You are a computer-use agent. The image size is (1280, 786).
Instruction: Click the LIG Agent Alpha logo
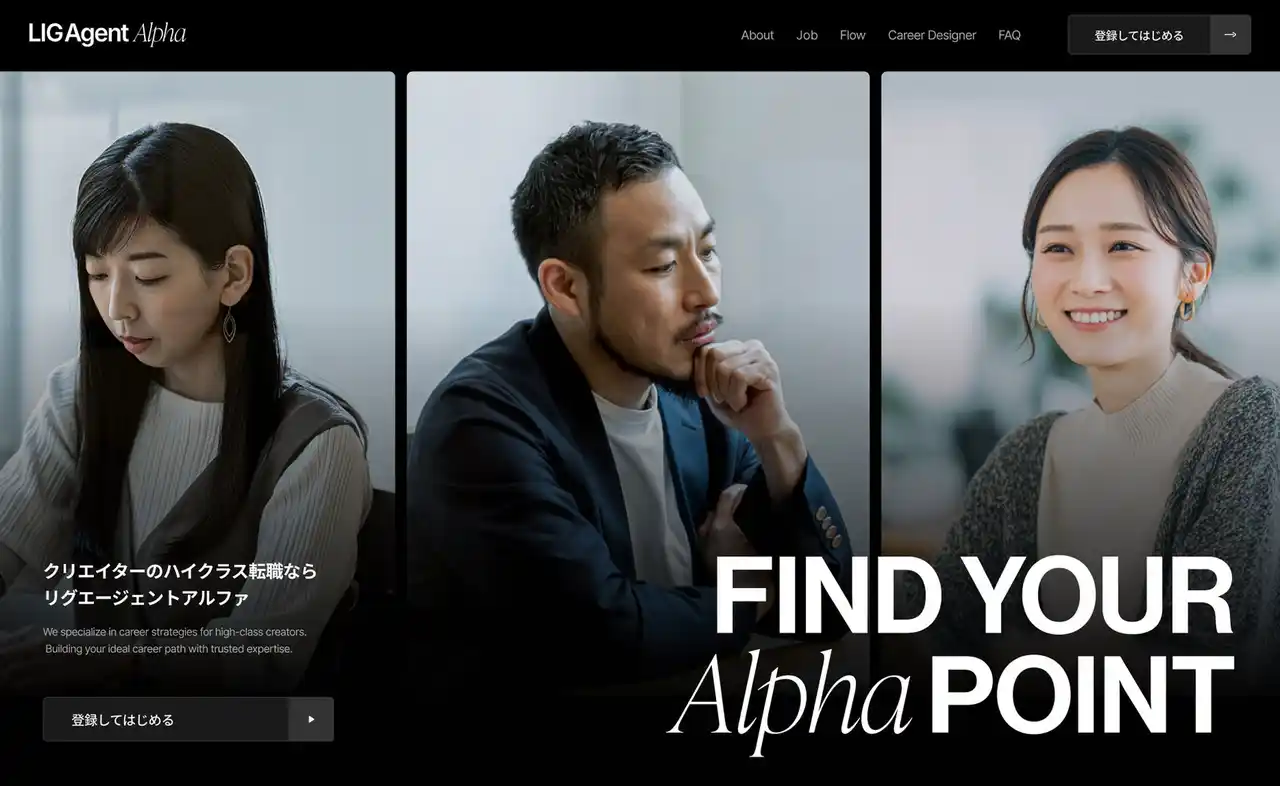(x=107, y=34)
